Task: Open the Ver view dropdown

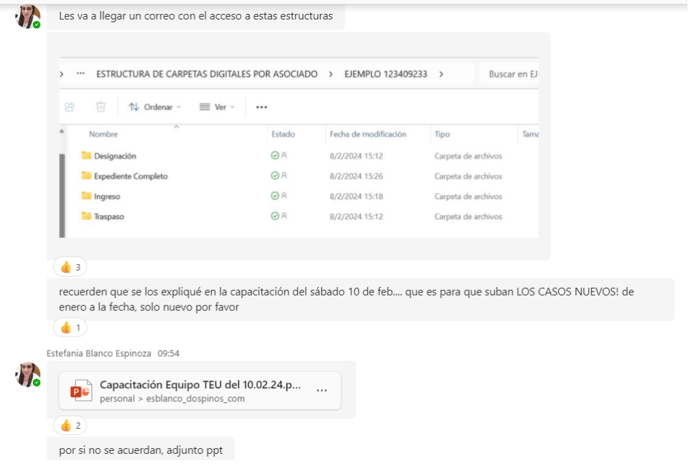Action: (x=217, y=107)
